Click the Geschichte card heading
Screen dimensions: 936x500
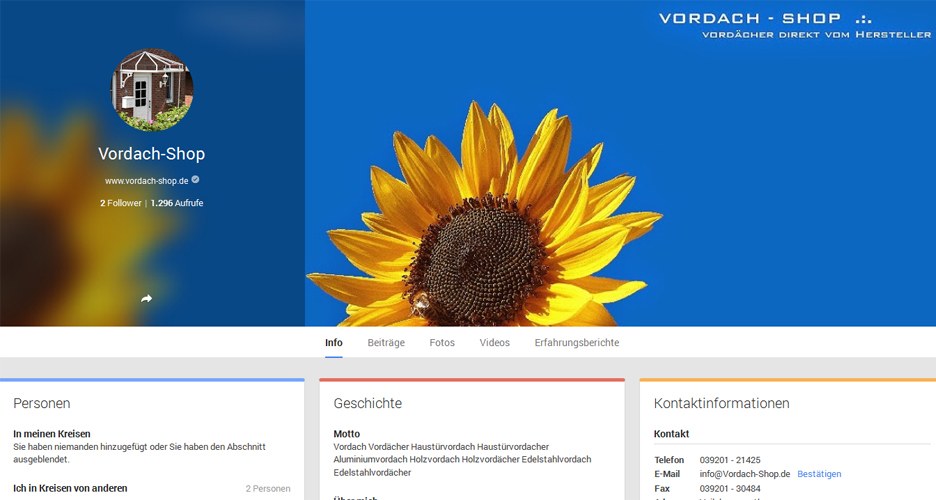368,403
